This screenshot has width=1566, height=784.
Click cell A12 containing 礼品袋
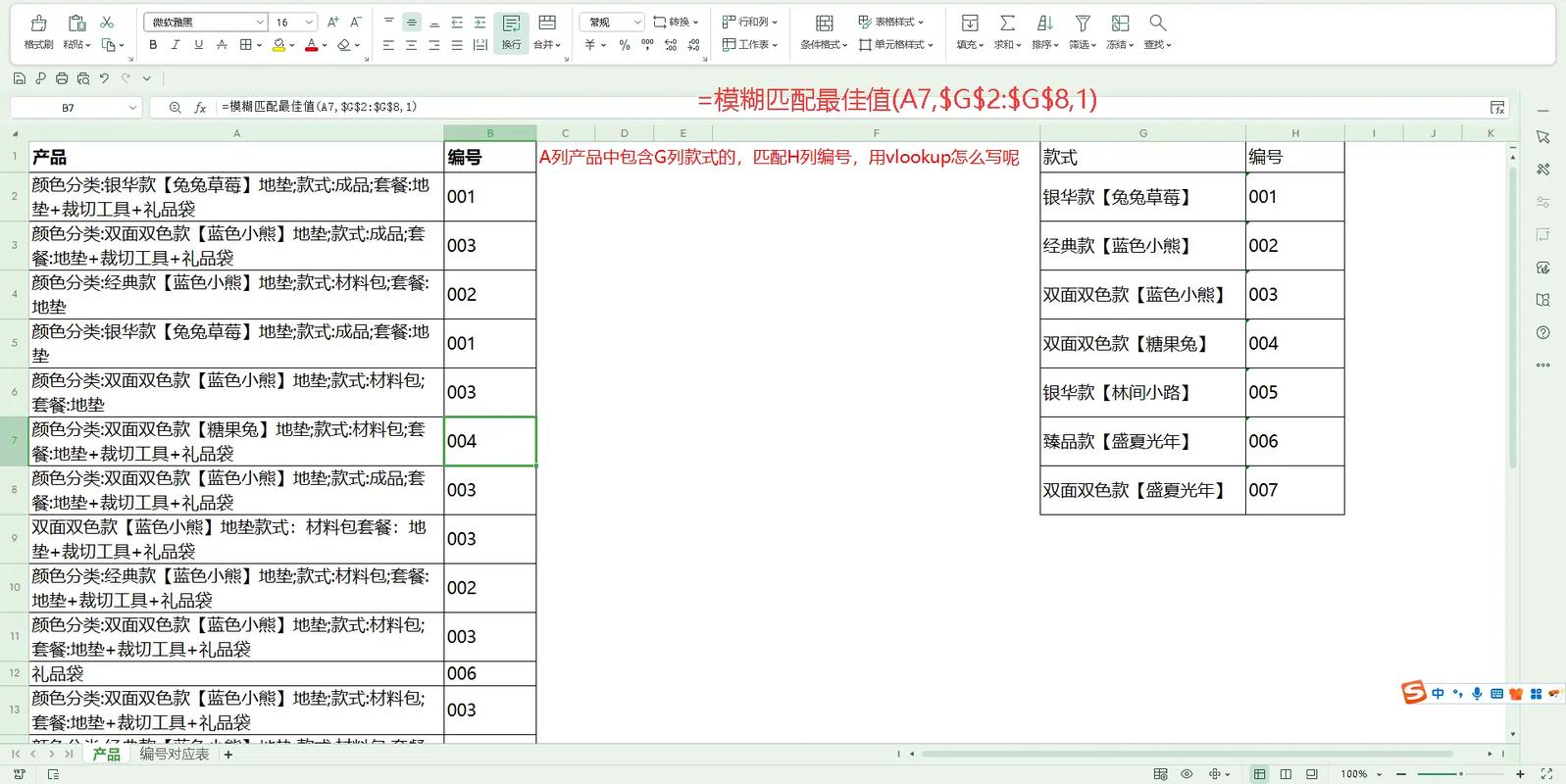click(235, 673)
